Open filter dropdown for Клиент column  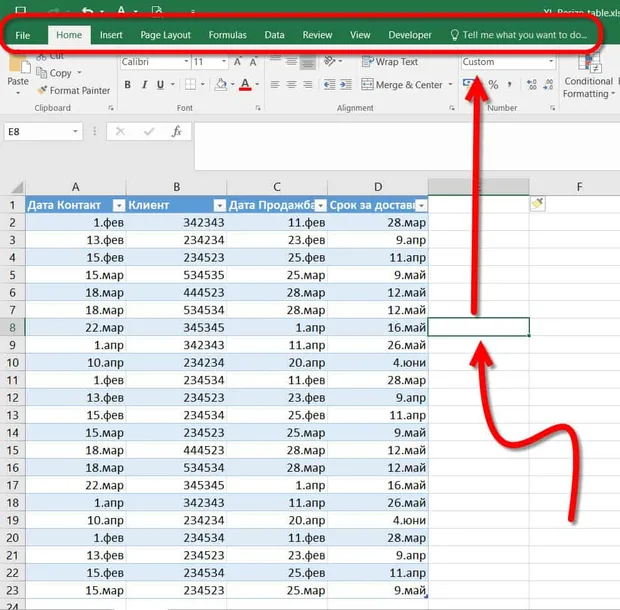pos(219,205)
